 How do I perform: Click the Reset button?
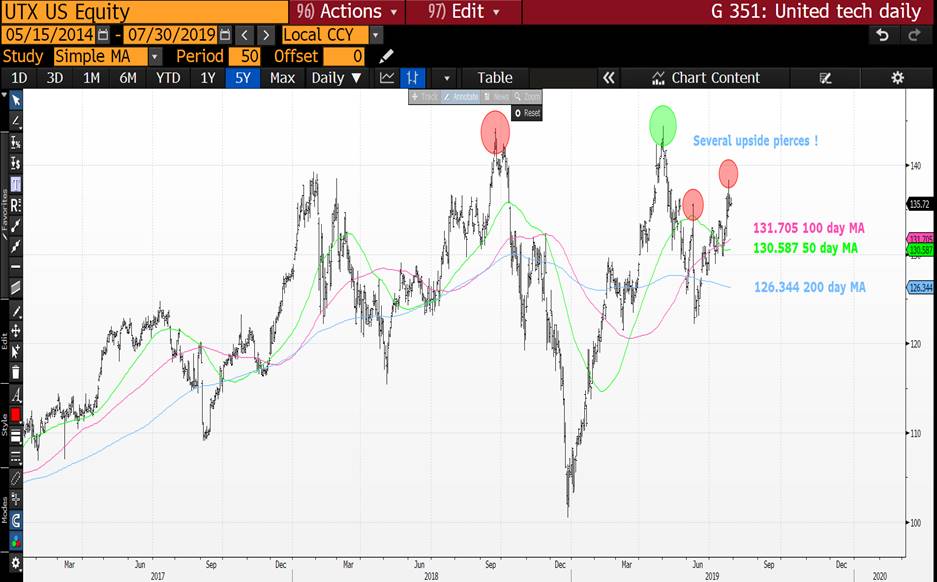[527, 113]
